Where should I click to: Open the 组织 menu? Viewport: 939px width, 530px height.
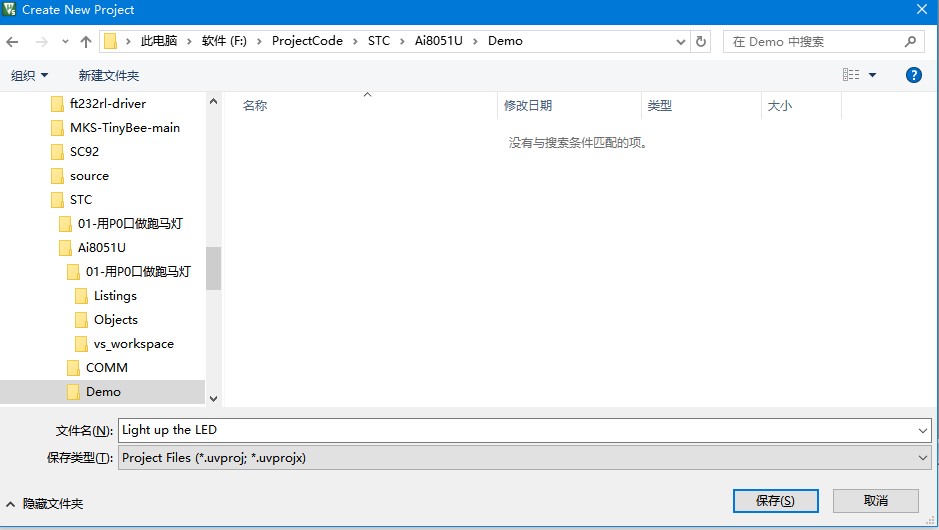click(x=29, y=75)
